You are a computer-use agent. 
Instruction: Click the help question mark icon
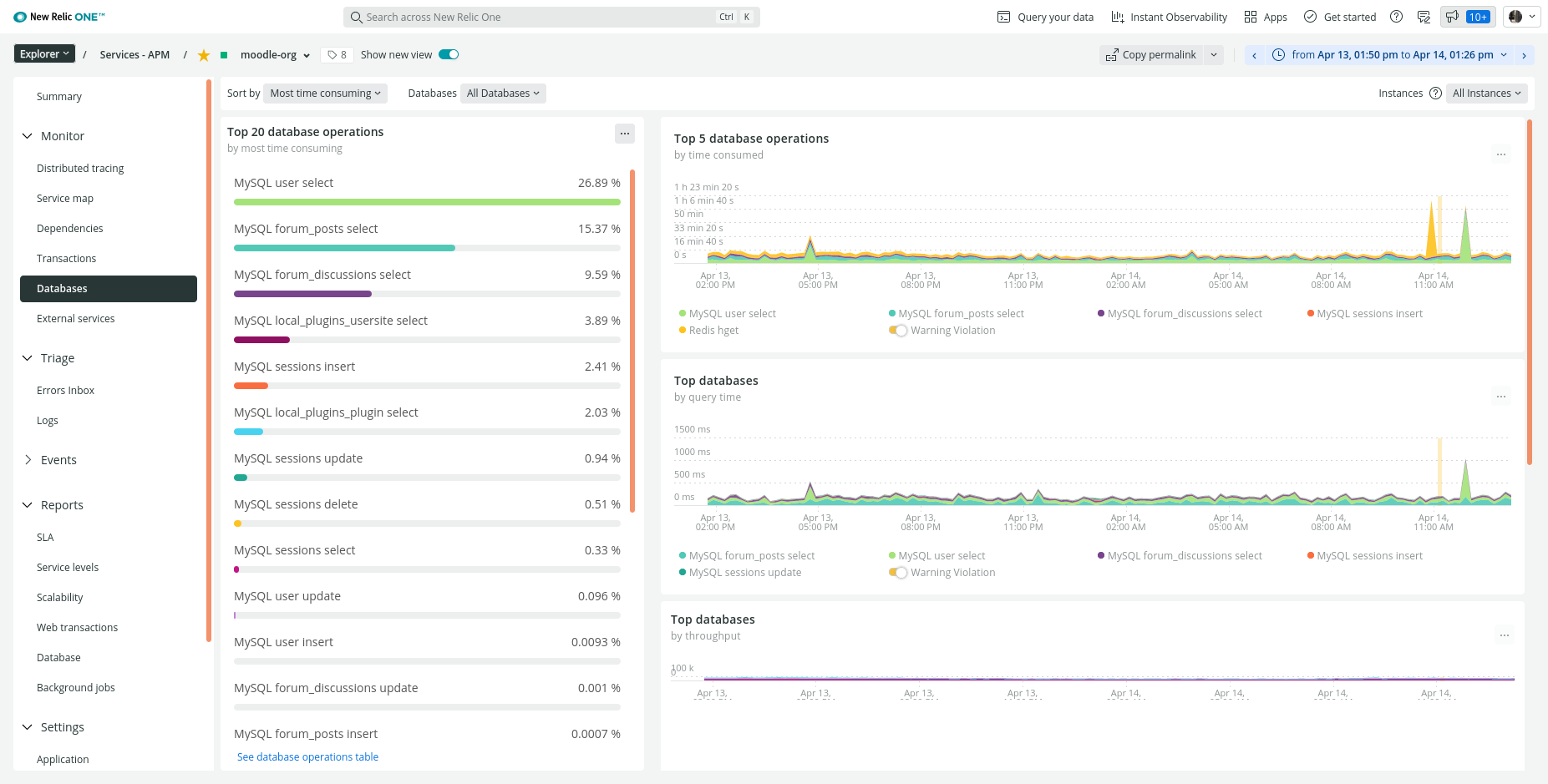coord(1396,17)
